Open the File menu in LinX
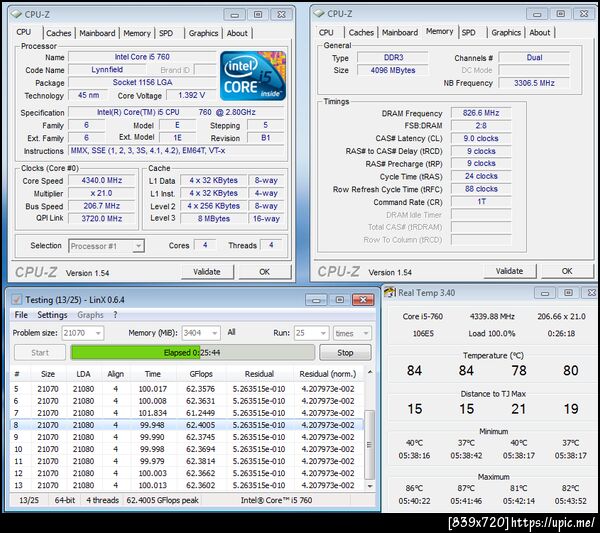Screen dimensions: 600x533 pyautogui.click(x=21, y=315)
